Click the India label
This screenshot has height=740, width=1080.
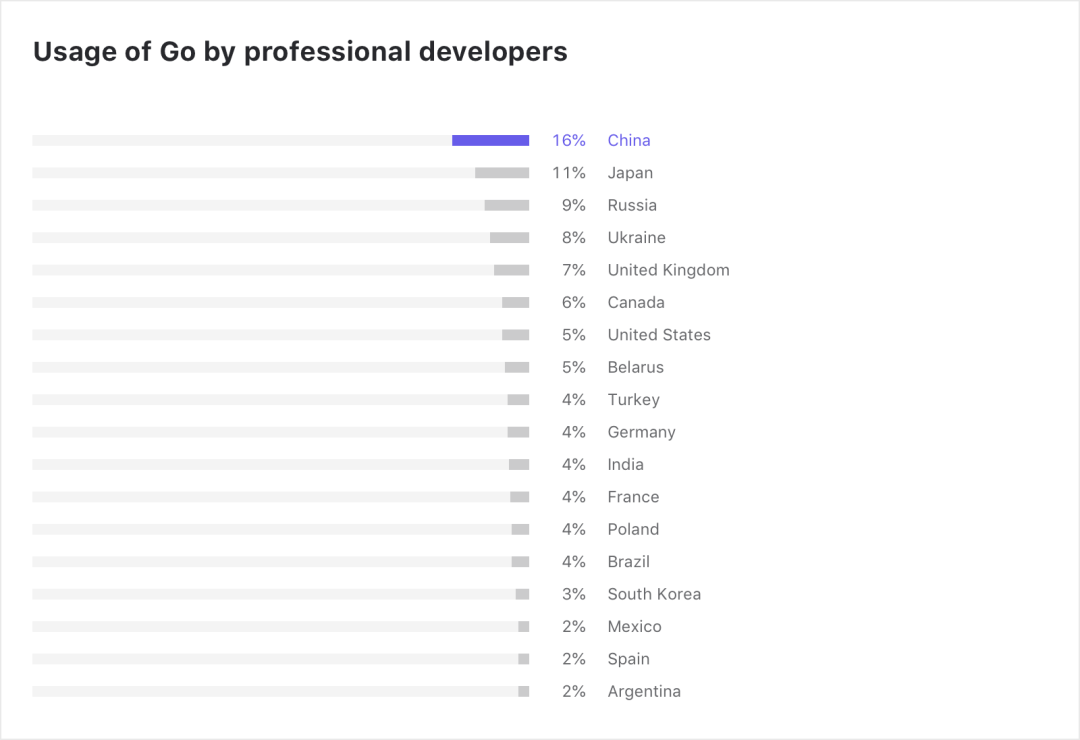625,464
